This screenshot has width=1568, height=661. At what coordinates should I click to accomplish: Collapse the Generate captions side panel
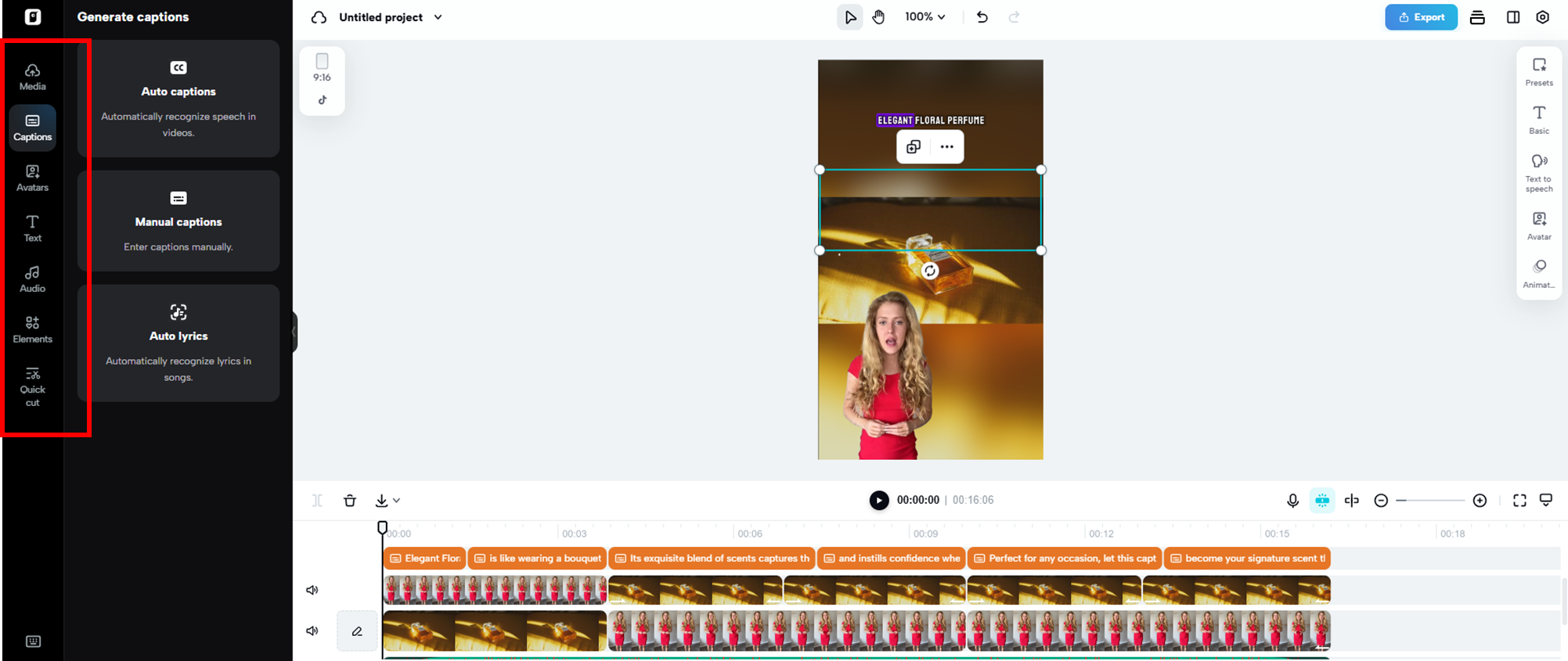click(294, 332)
